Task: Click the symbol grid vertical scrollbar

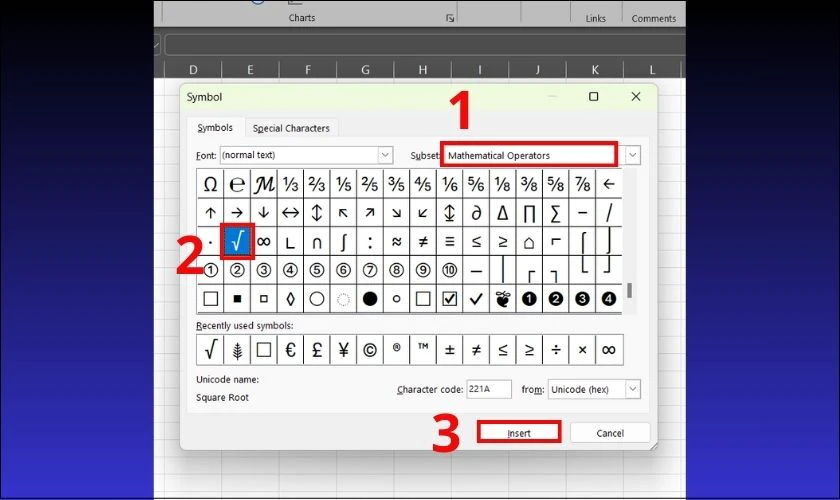Action: pyautogui.click(x=629, y=240)
